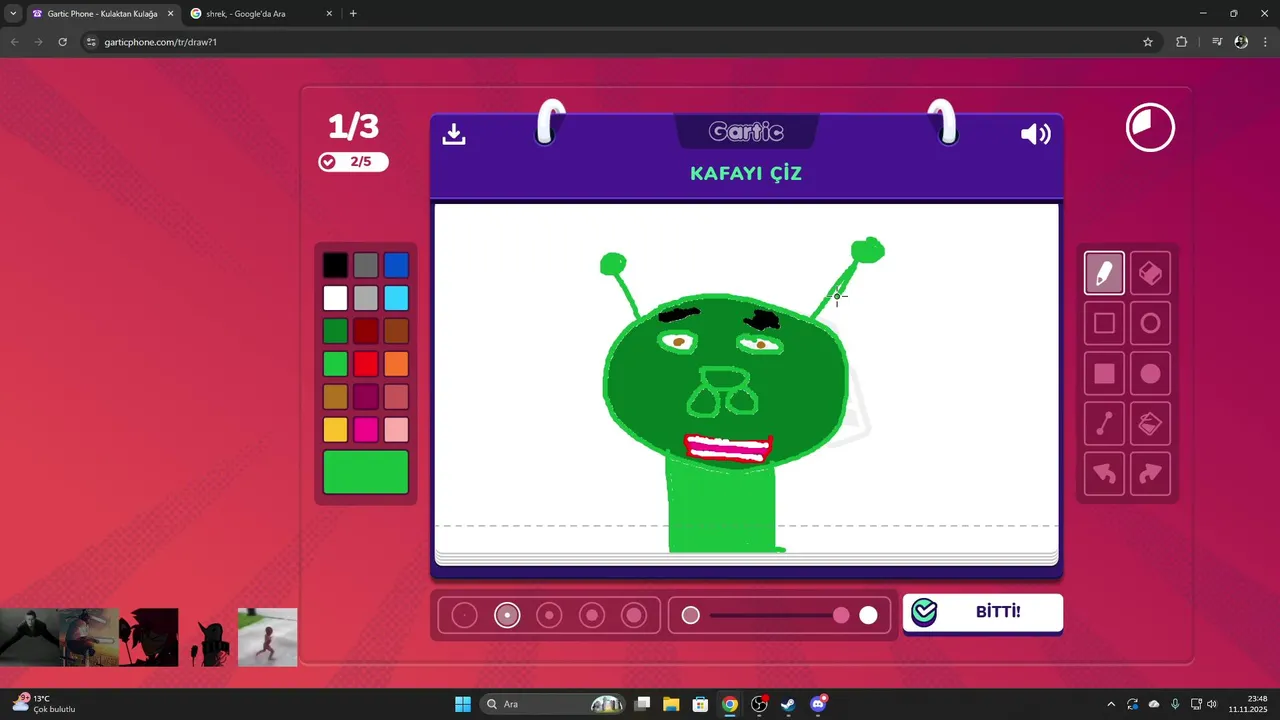
Task: Choose the filled circle tool
Action: (x=1150, y=374)
